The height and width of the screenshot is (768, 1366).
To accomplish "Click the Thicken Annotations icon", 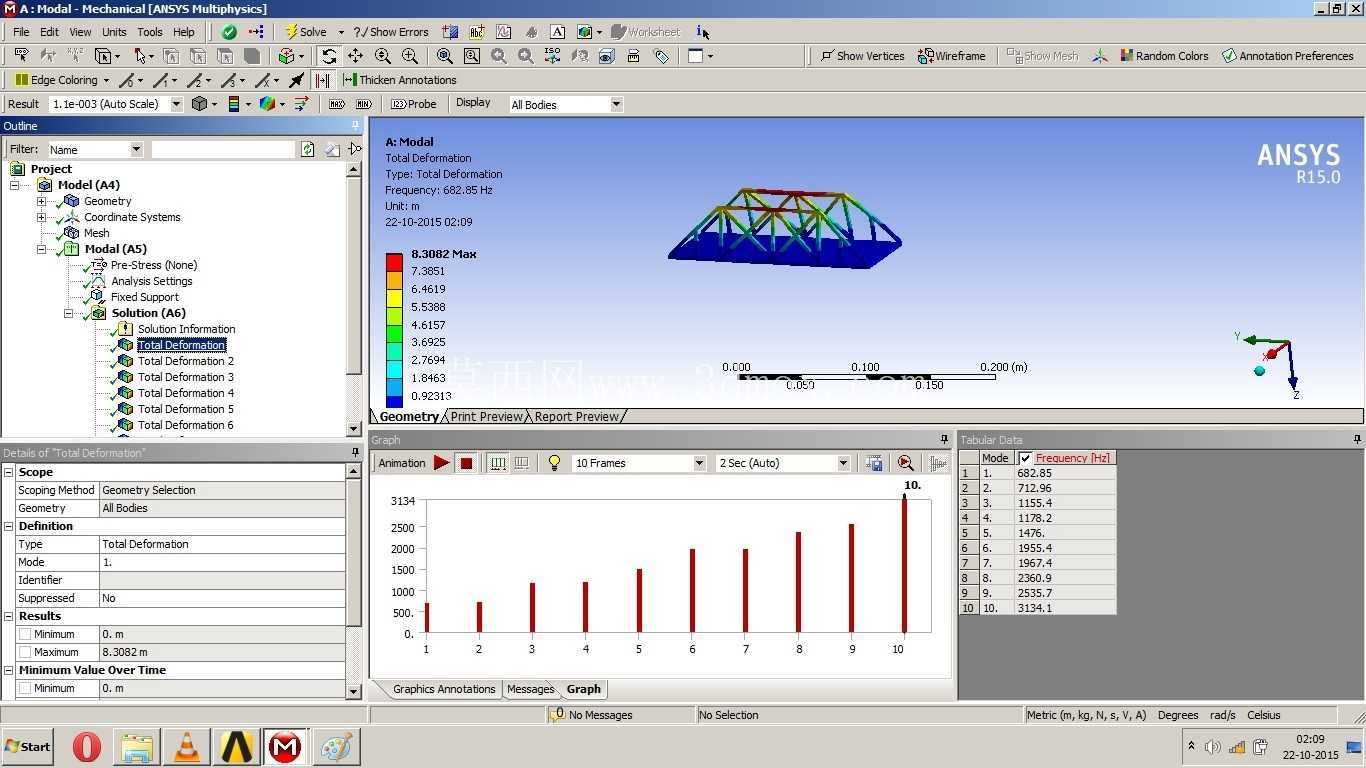I will [350, 80].
